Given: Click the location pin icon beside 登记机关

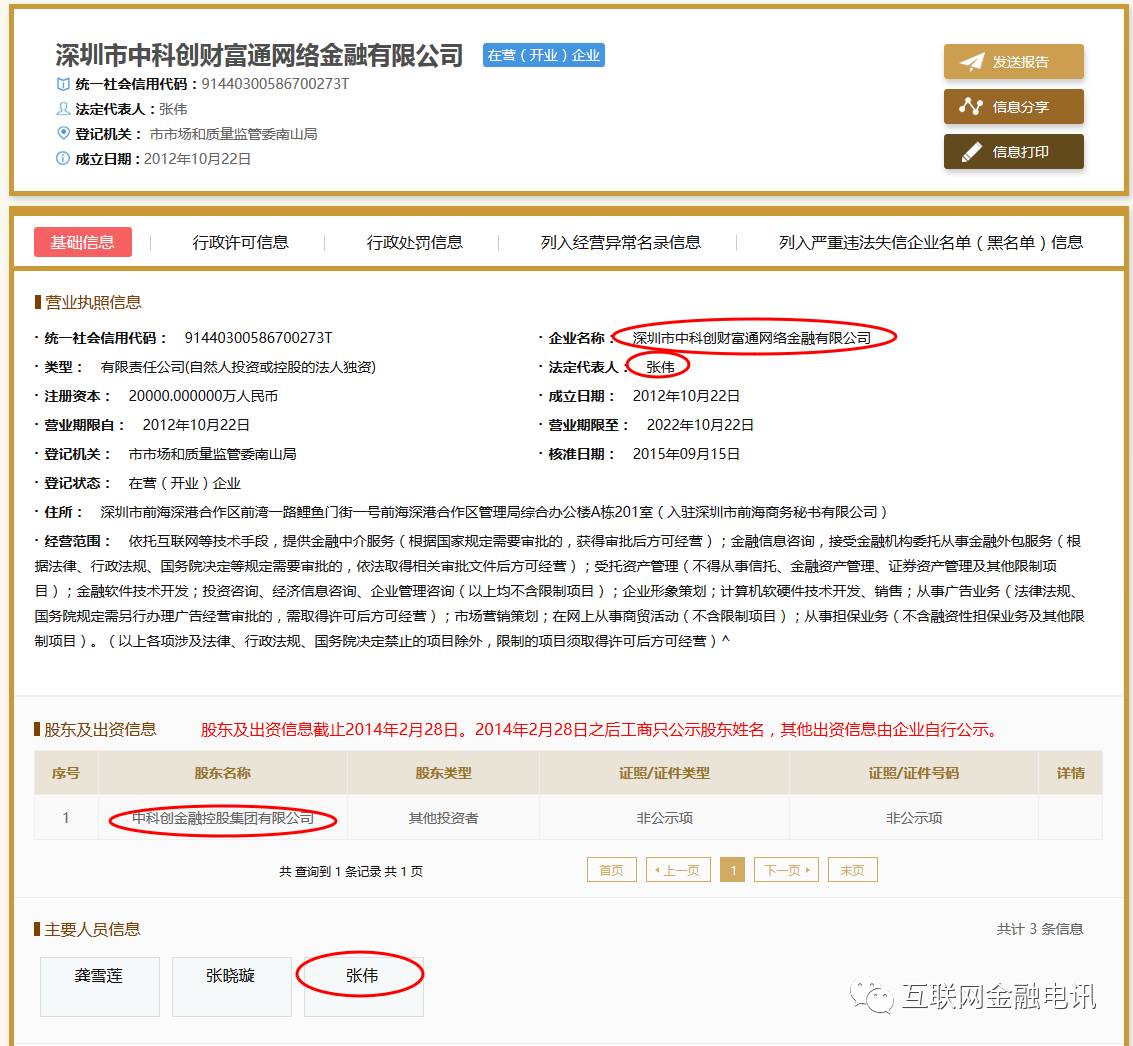Looking at the screenshot, I should click(x=63, y=134).
